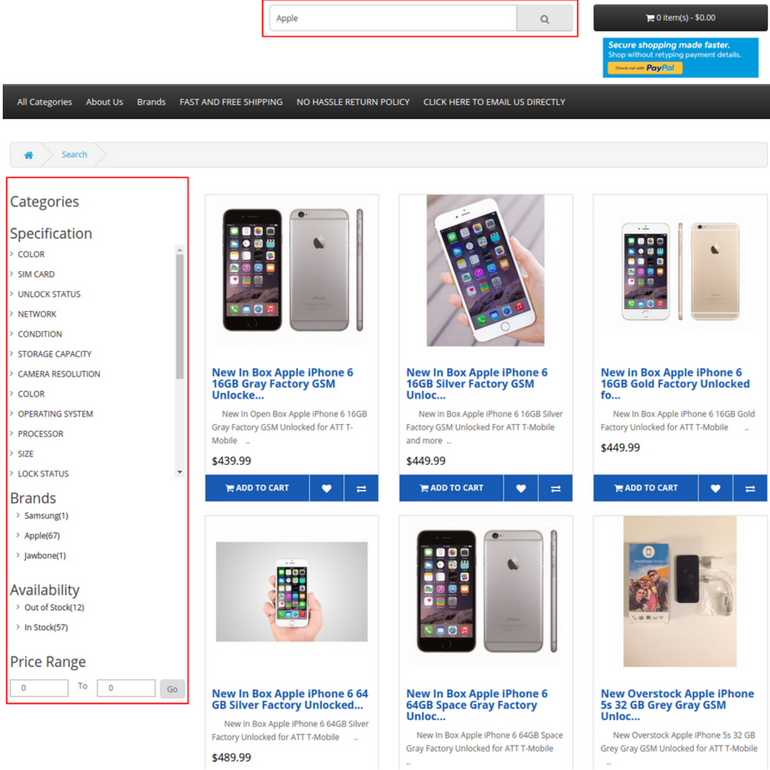
Task: Click Go in Price Range filter
Action: [x=172, y=688]
